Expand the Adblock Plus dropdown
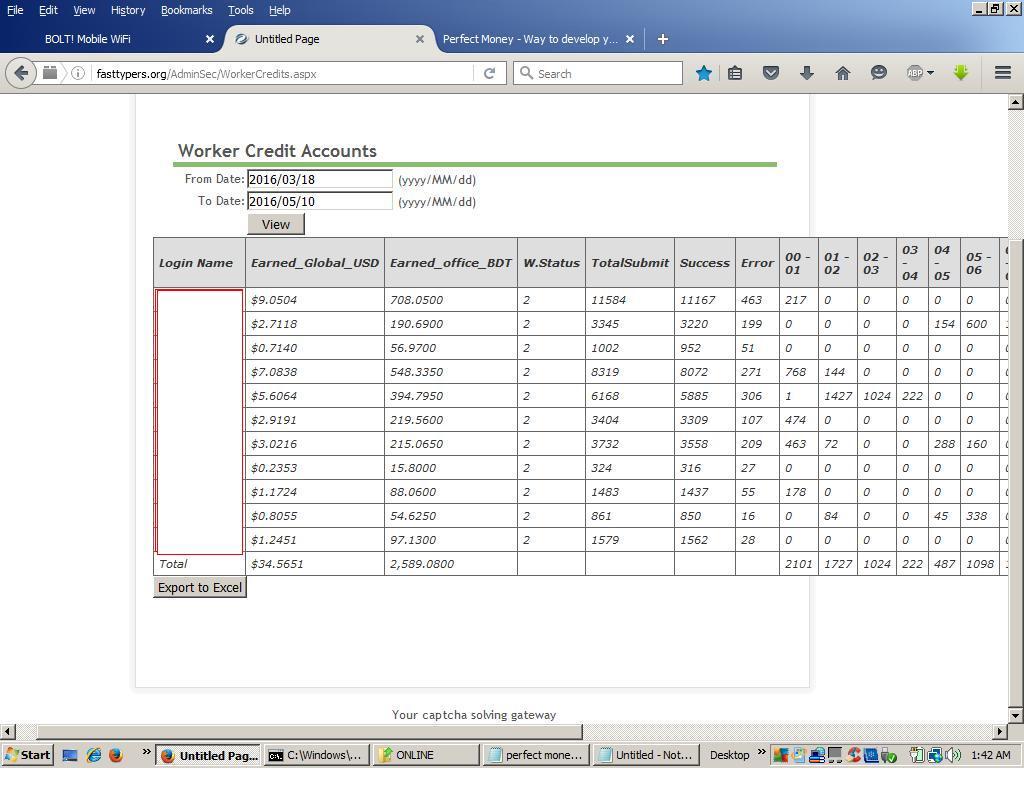The width and height of the screenshot is (1024, 807). pyautogui.click(x=930, y=73)
